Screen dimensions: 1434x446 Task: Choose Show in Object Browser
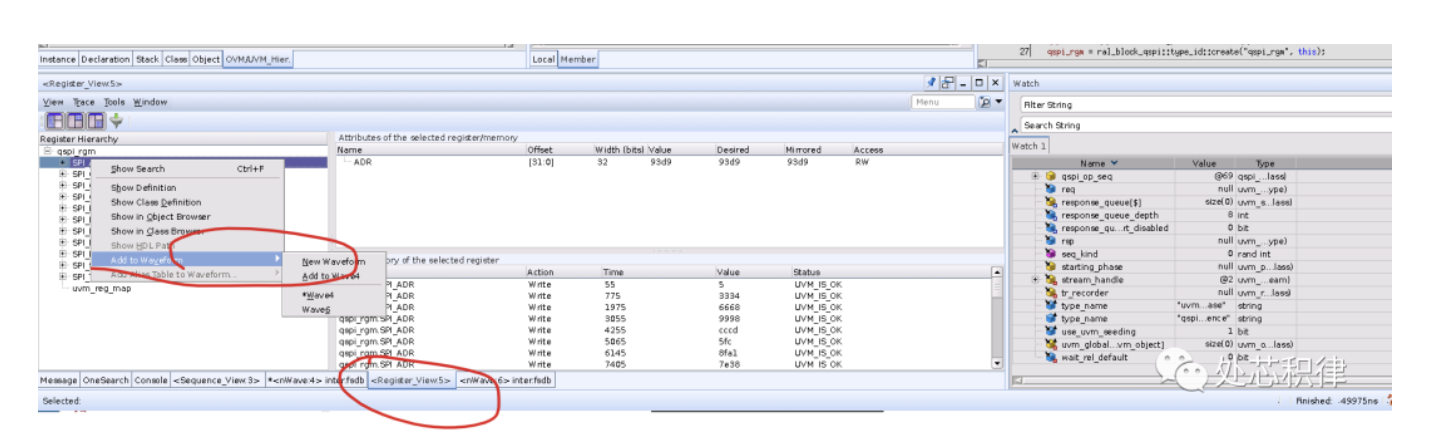coord(188,216)
